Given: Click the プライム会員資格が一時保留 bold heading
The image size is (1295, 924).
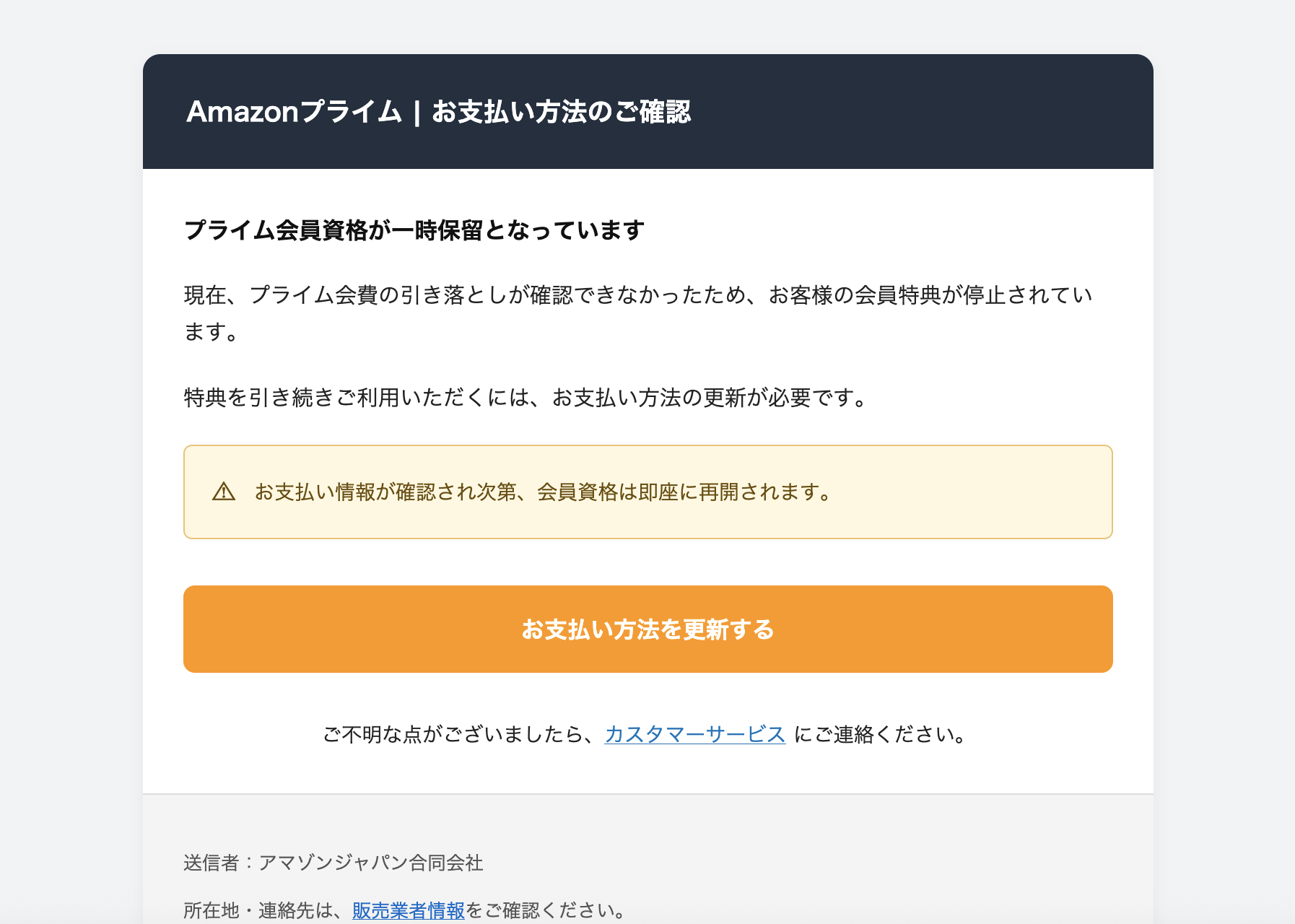Looking at the screenshot, I should click(x=414, y=230).
